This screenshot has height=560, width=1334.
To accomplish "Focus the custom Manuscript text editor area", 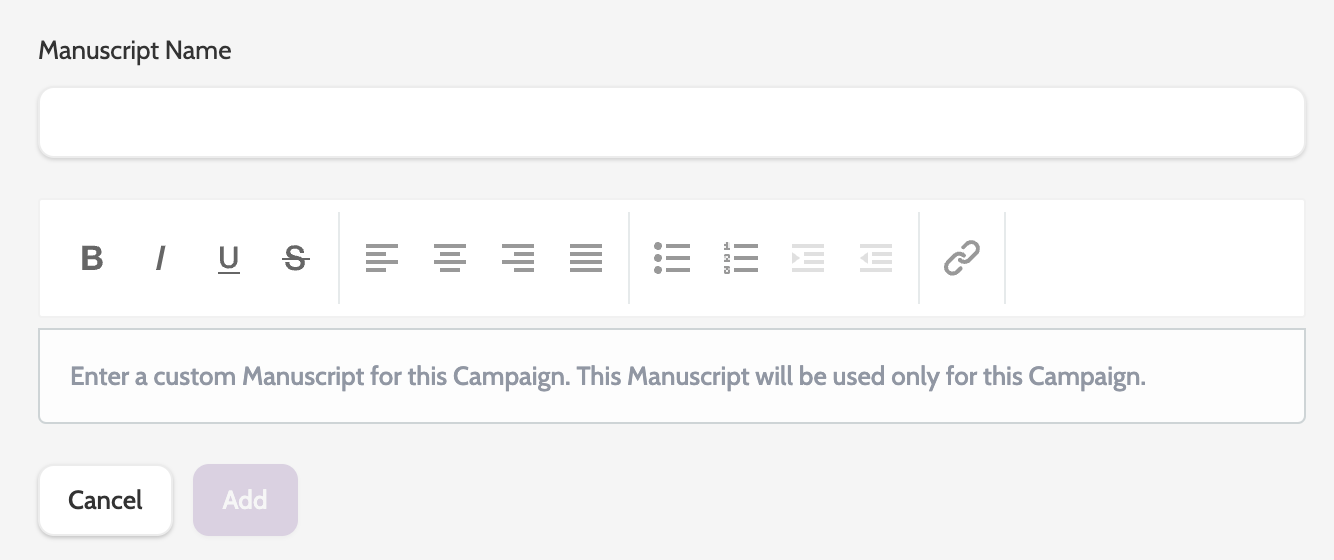I will [671, 400].
